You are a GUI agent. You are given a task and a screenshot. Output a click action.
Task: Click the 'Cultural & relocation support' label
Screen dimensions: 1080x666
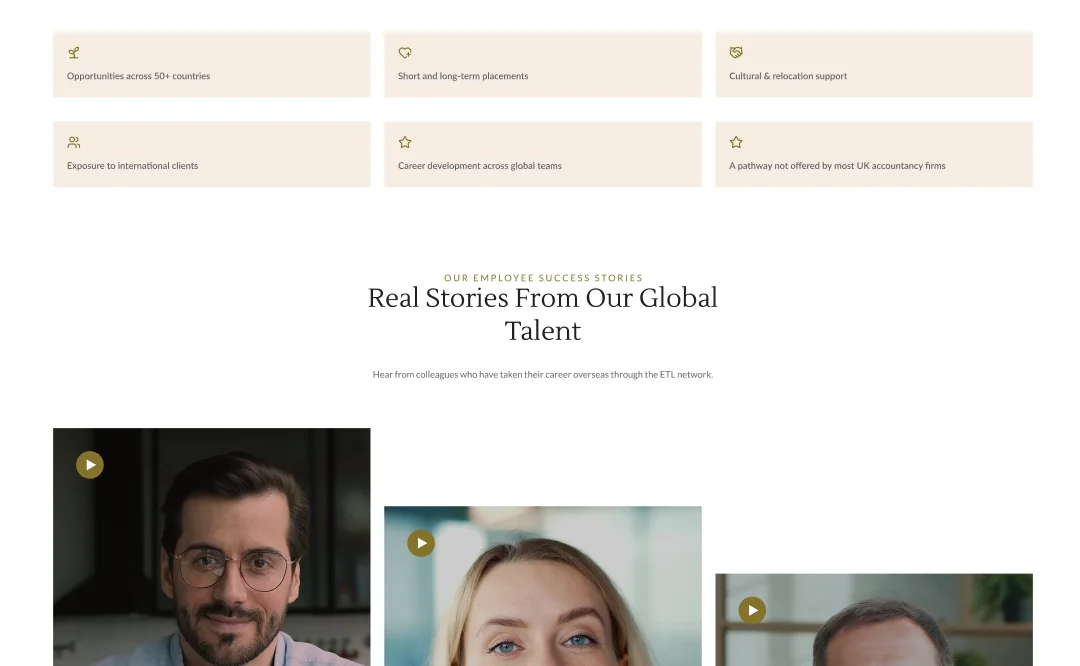click(x=788, y=76)
